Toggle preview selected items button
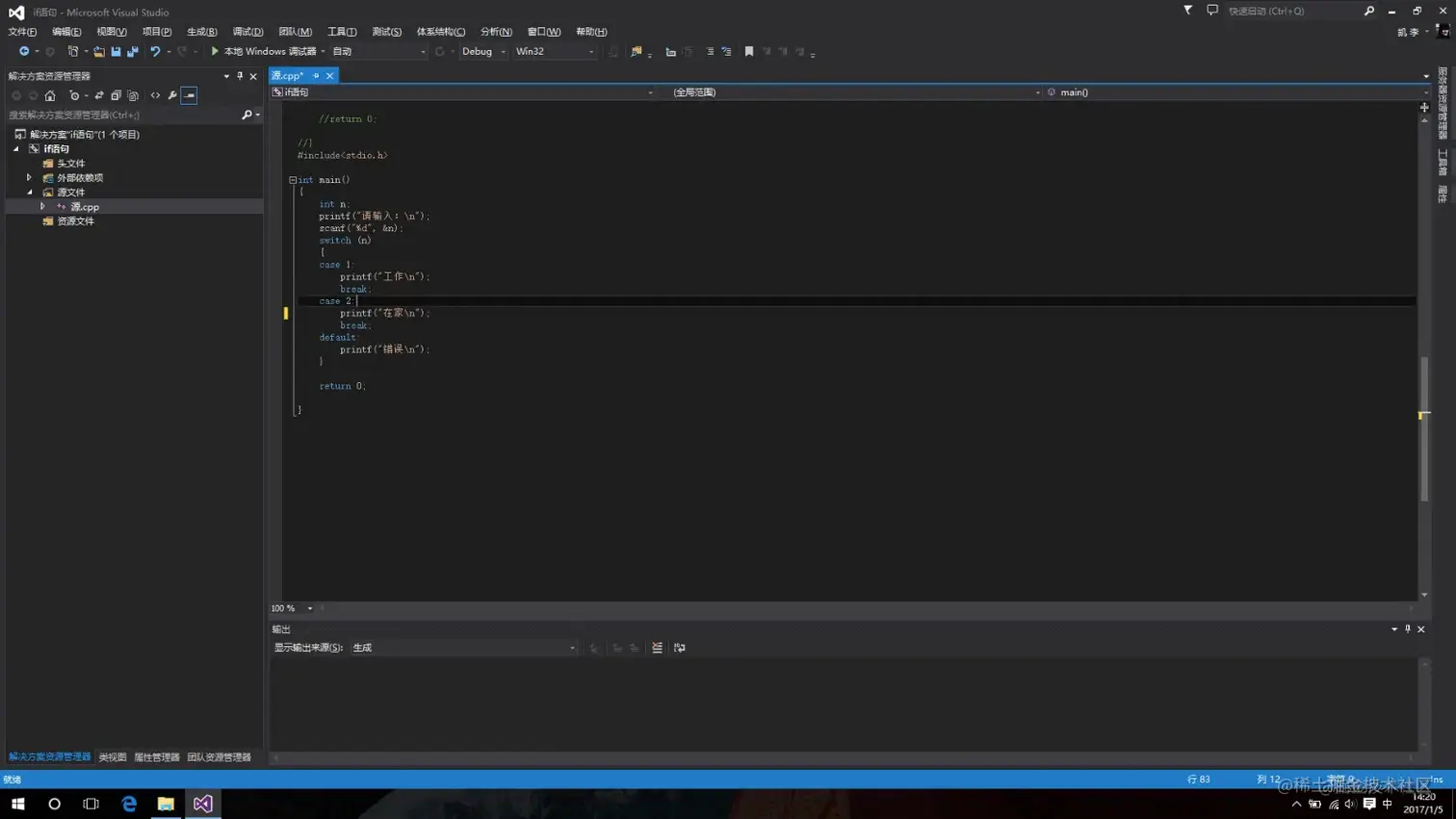Viewport: 1456px width, 819px height. click(190, 95)
